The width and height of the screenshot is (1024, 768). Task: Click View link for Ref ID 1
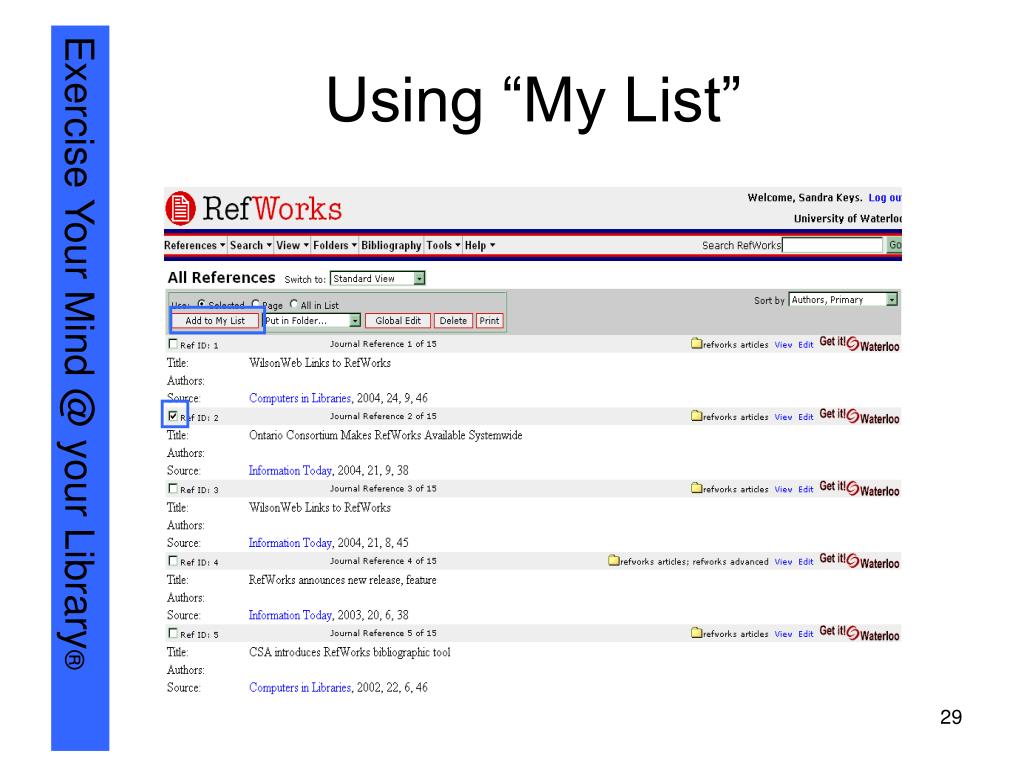[783, 345]
